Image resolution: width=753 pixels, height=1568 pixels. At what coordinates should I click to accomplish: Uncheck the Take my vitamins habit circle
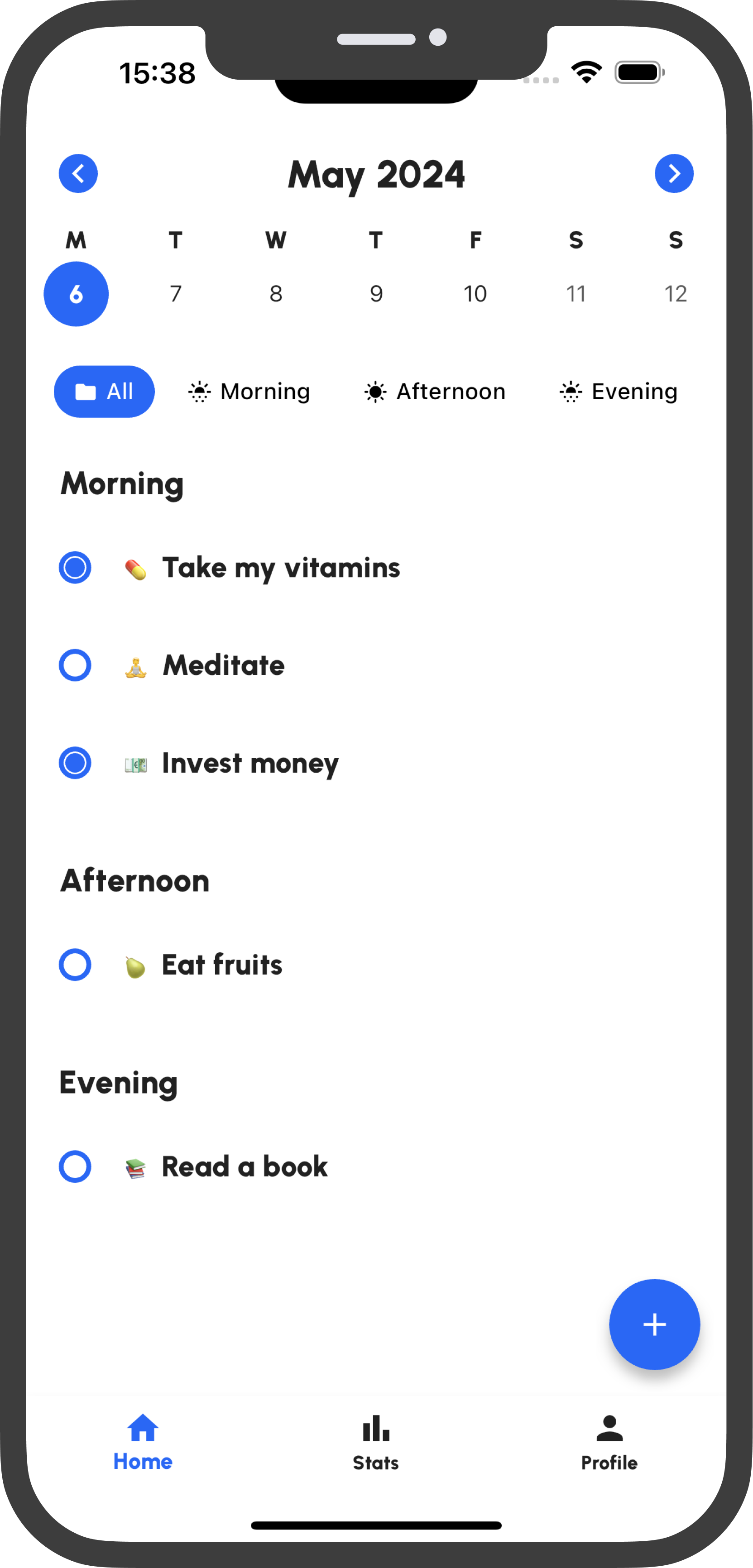point(75,567)
